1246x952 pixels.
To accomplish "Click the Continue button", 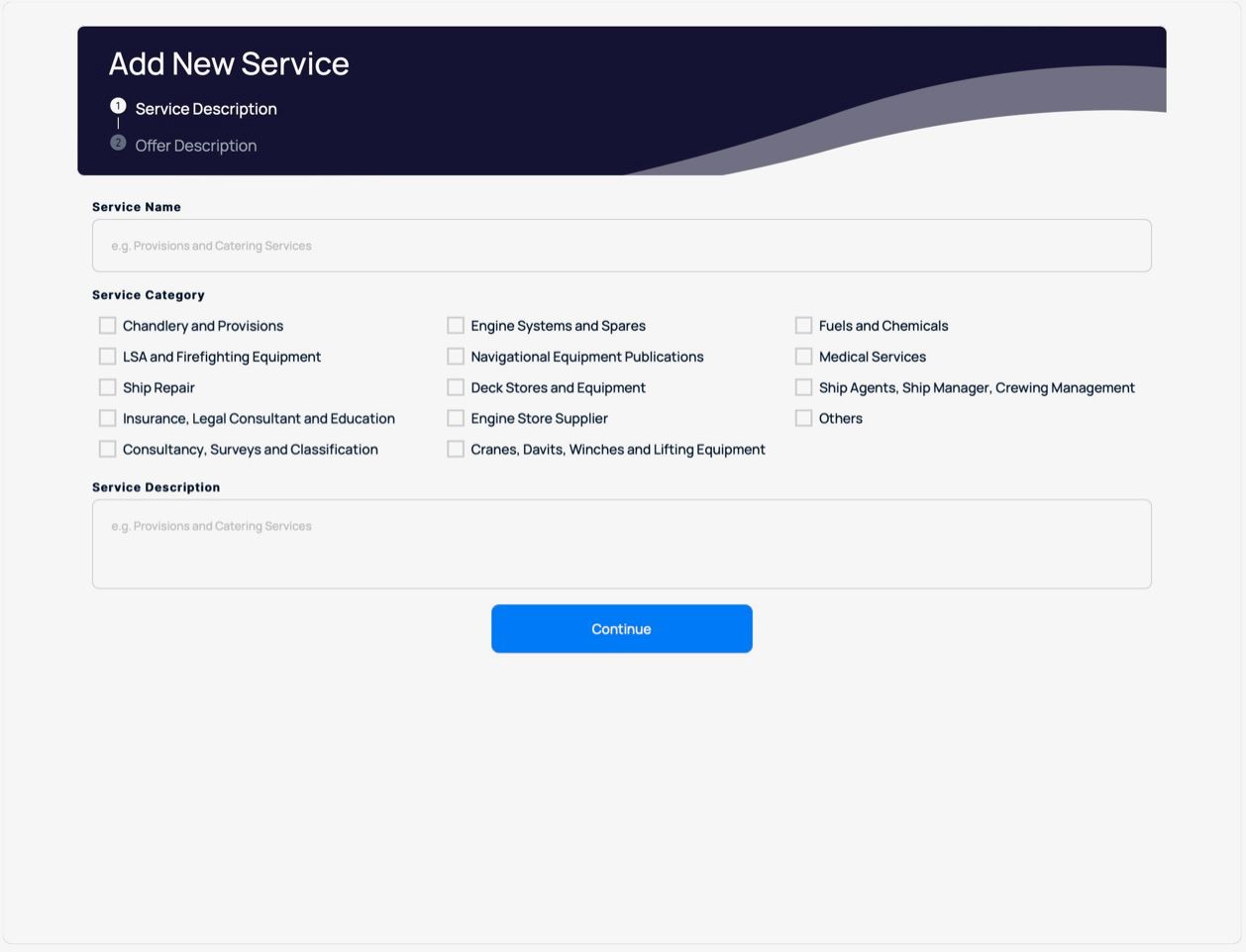I will point(622,629).
